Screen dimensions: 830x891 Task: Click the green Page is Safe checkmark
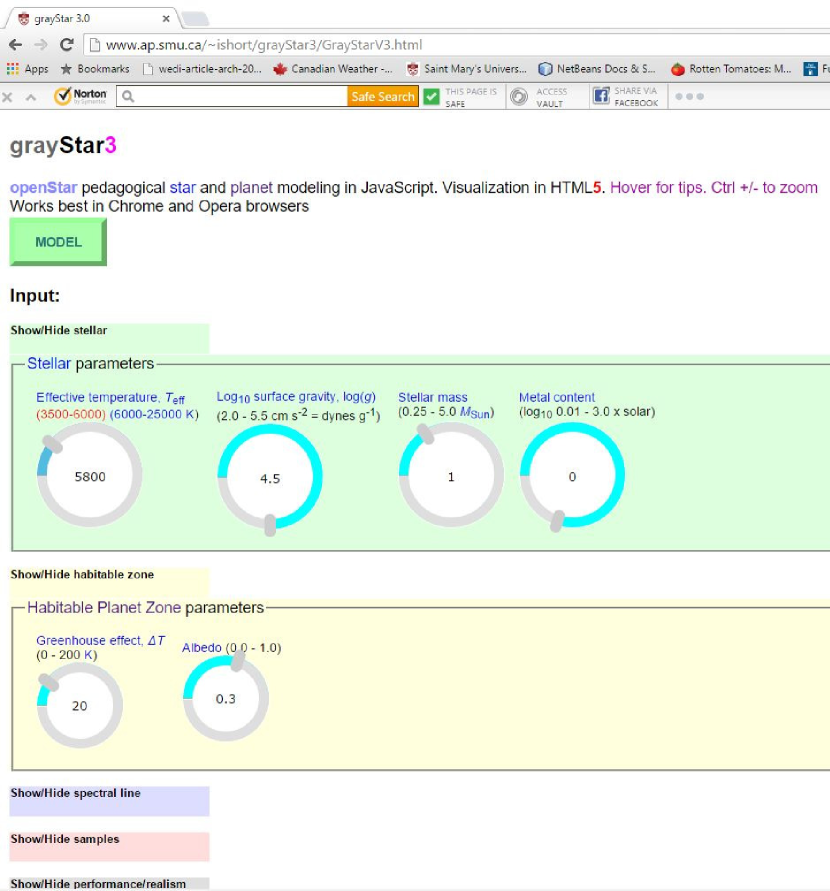pos(431,96)
